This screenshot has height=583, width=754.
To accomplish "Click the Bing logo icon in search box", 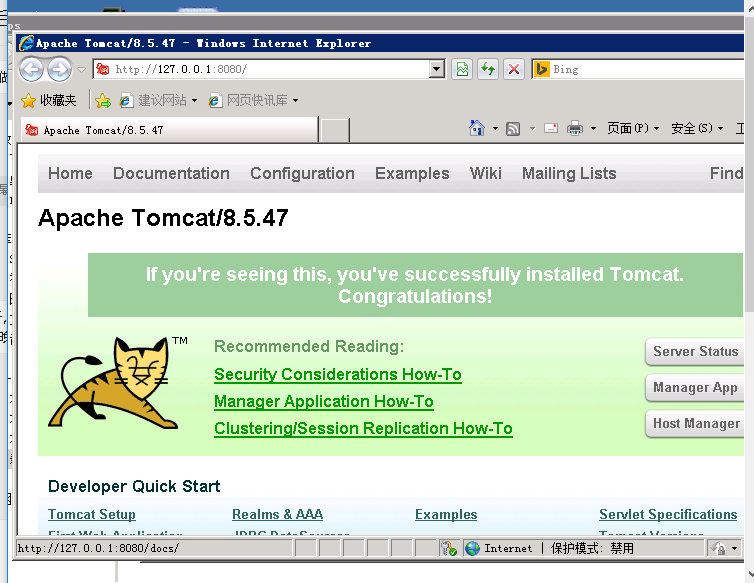I will (541, 69).
